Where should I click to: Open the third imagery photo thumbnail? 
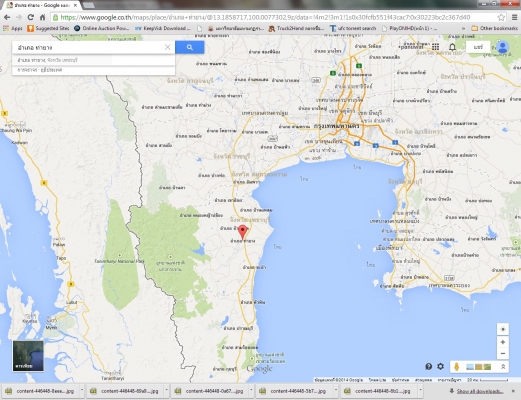[487, 367]
